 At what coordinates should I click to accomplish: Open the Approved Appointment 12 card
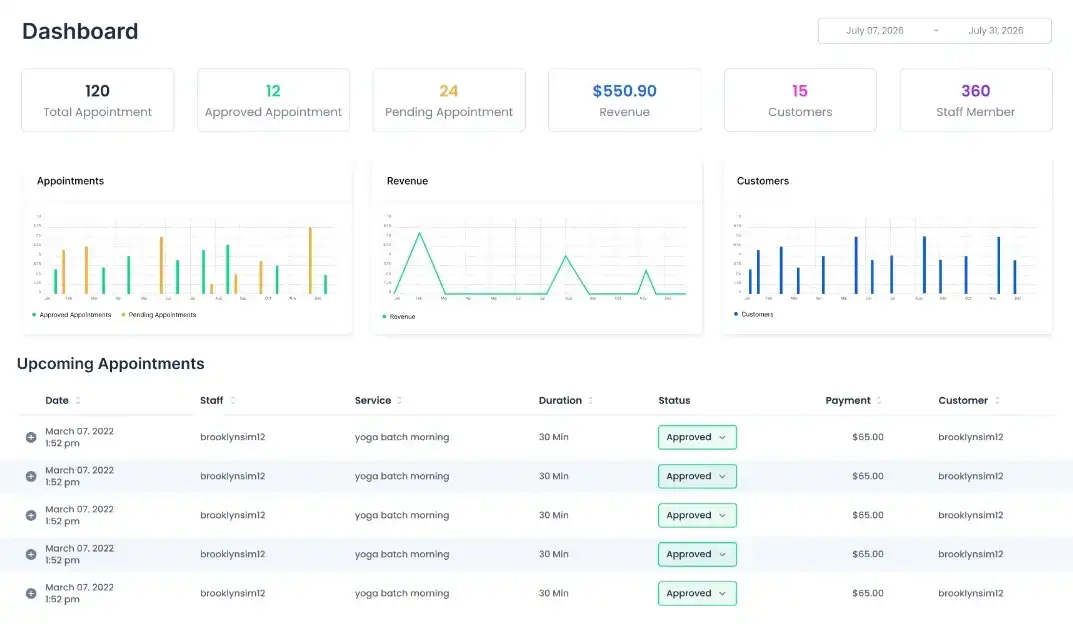tap(273, 100)
